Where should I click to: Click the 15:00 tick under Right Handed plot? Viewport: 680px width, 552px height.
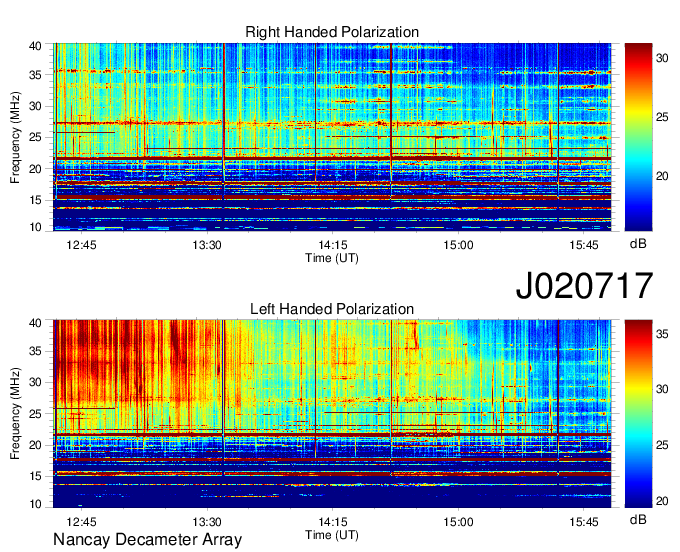pos(458,245)
